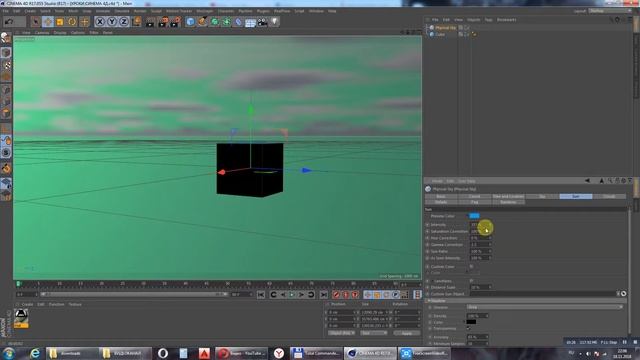The width and height of the screenshot is (640, 360).
Task: Open the blue deformer objects icon
Action: pyautogui.click(x=238, y=22)
